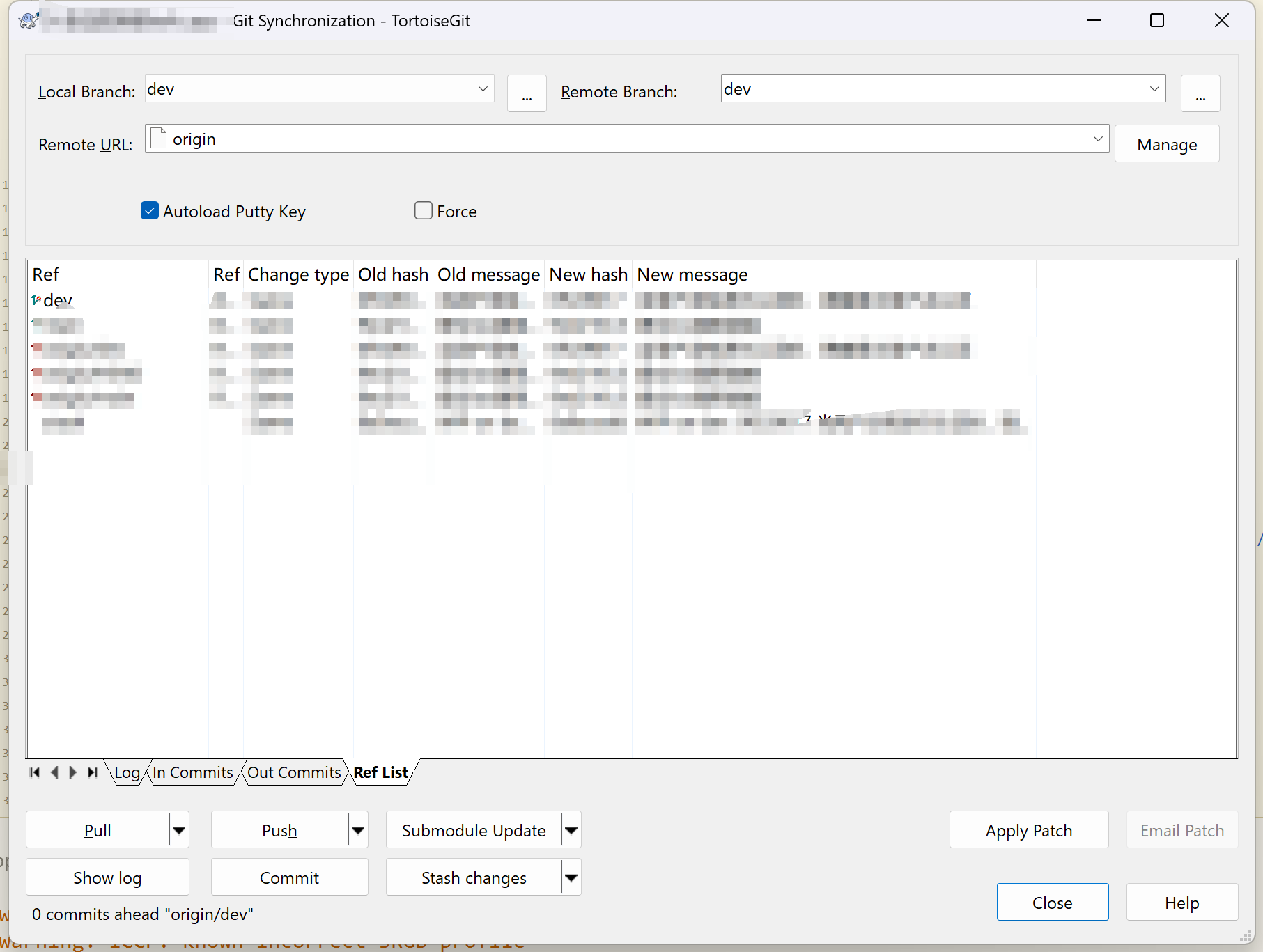This screenshot has height=952, width=1263.
Task: Click the Submodule Update button
Action: 474,830
